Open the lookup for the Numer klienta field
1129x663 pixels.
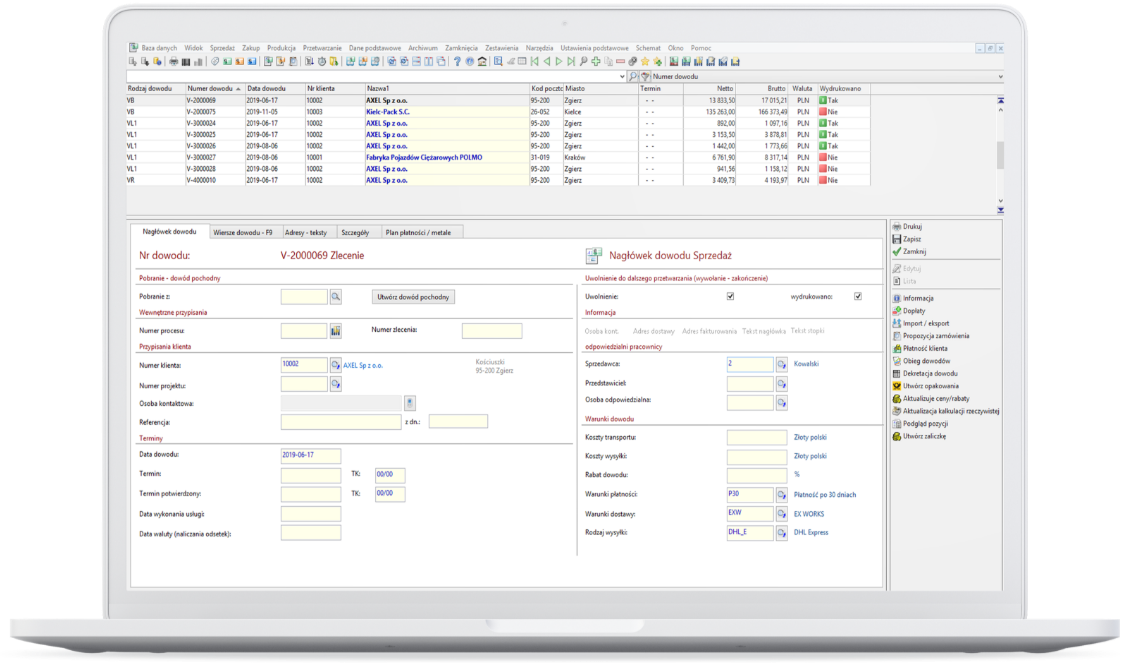point(336,365)
